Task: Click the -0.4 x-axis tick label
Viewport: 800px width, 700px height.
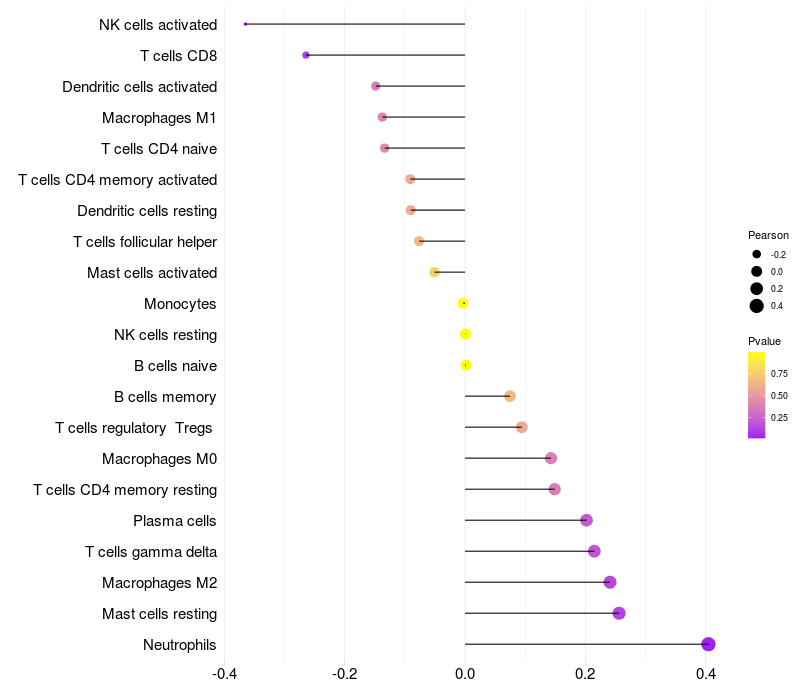Action: click(x=224, y=673)
